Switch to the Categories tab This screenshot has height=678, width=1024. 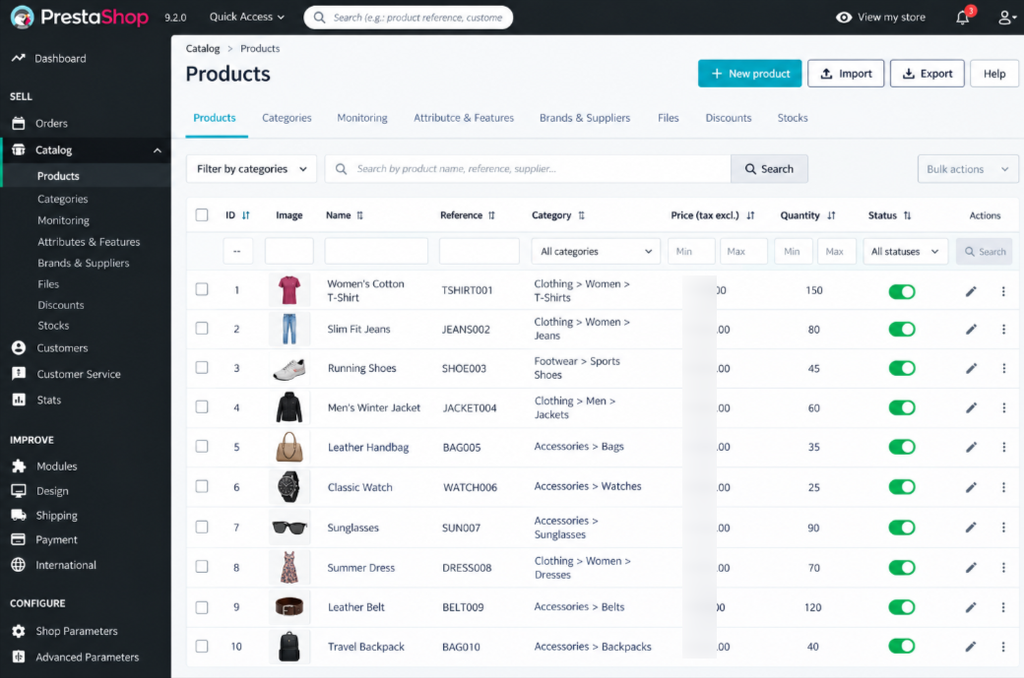click(x=287, y=118)
